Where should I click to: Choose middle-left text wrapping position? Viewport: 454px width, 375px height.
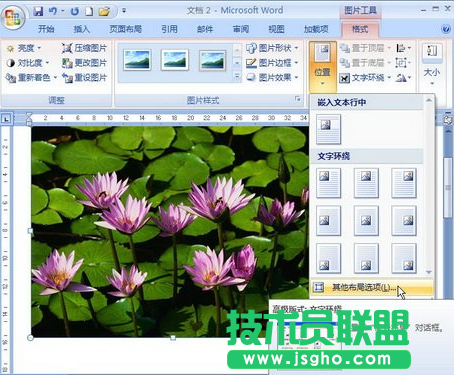click(x=328, y=221)
